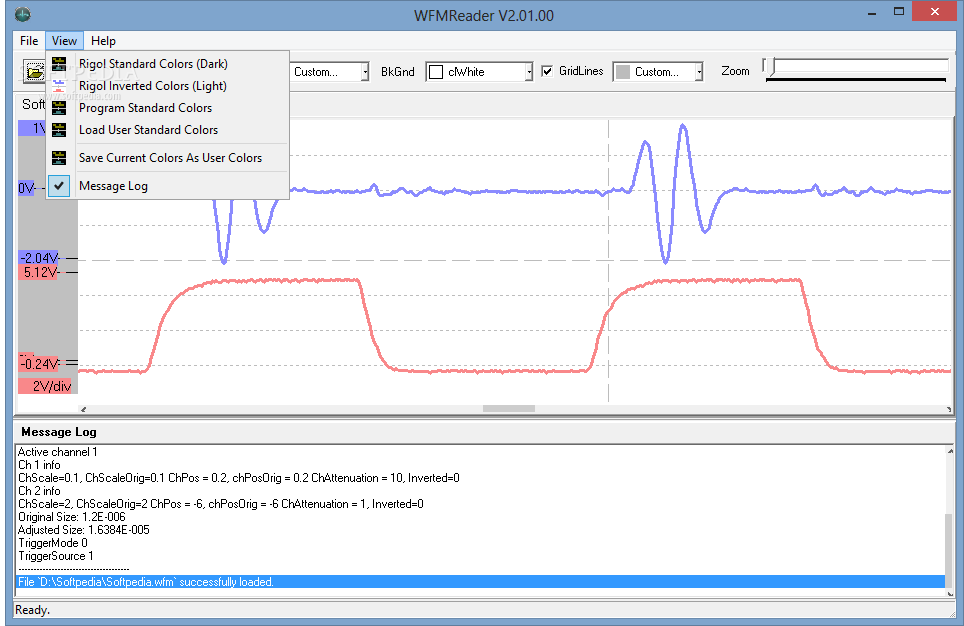Click the Message Log checkmark icon
Image resolution: width=964 pixels, height=626 pixels.
tap(59, 186)
